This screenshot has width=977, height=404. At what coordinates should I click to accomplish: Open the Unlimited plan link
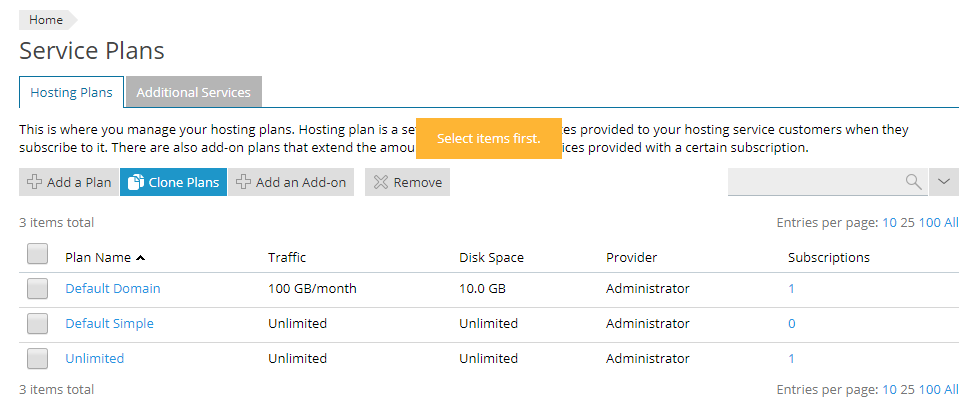click(94, 359)
